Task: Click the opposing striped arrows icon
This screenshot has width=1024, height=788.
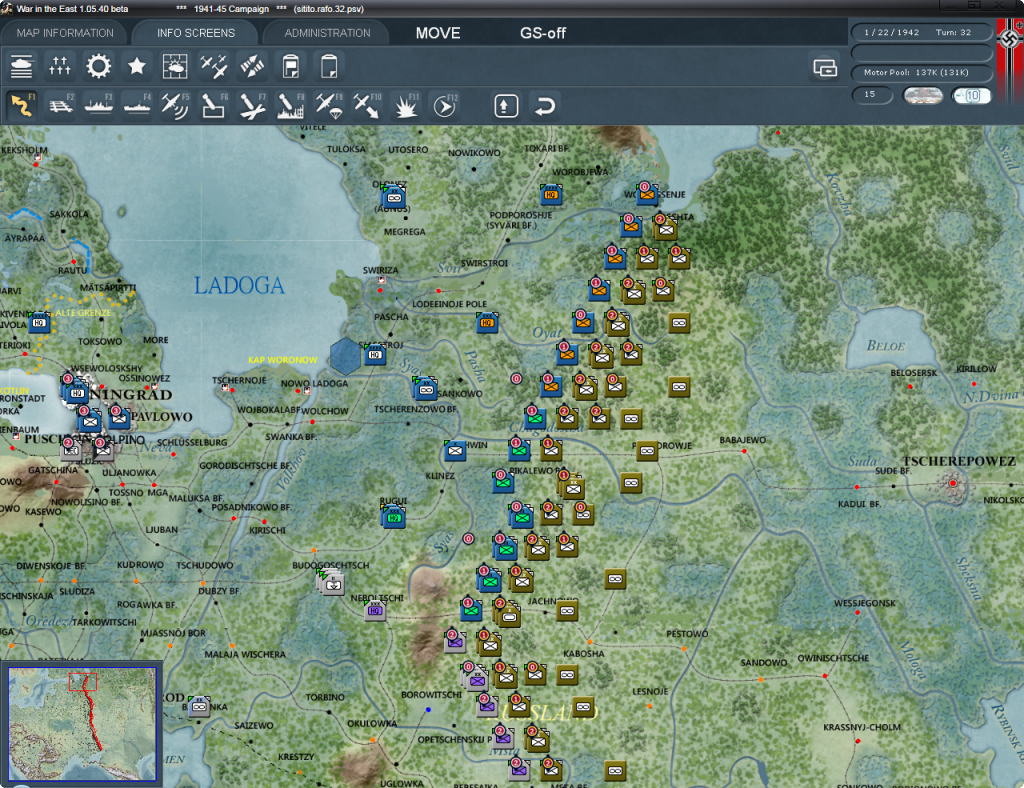Action: coord(252,67)
